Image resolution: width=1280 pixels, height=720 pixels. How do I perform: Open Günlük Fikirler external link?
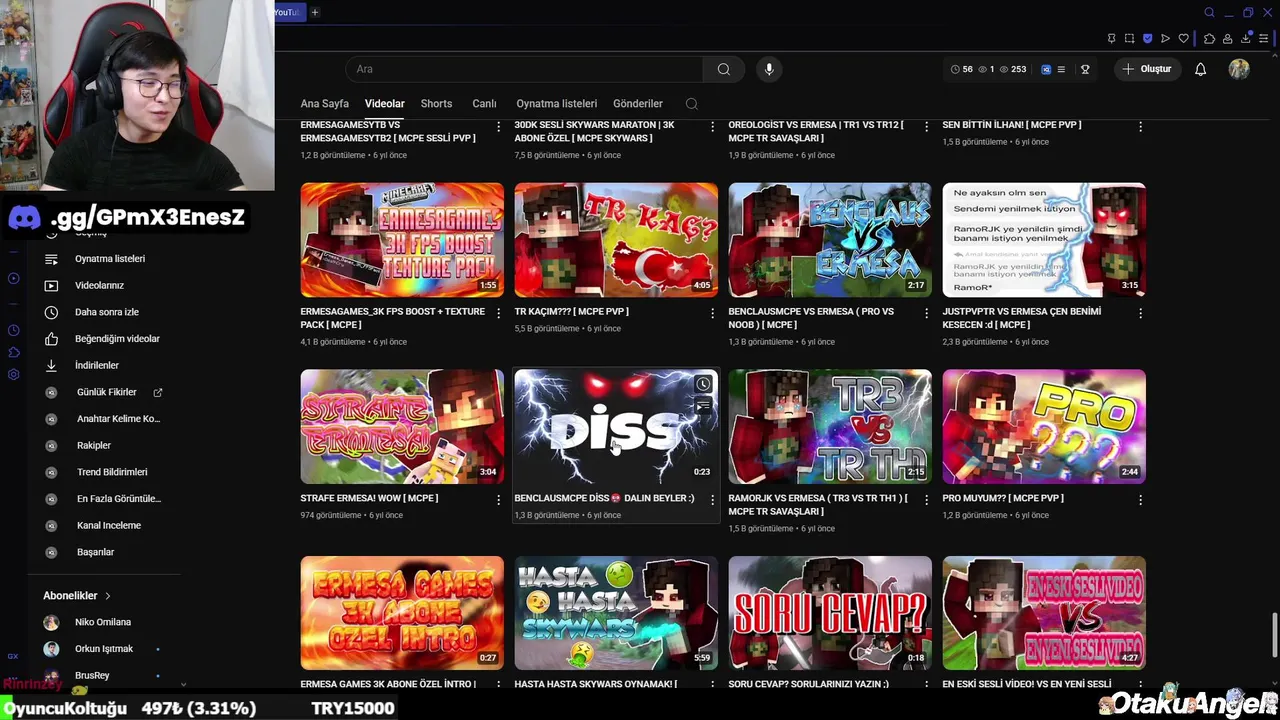pyautogui.click(x=157, y=392)
